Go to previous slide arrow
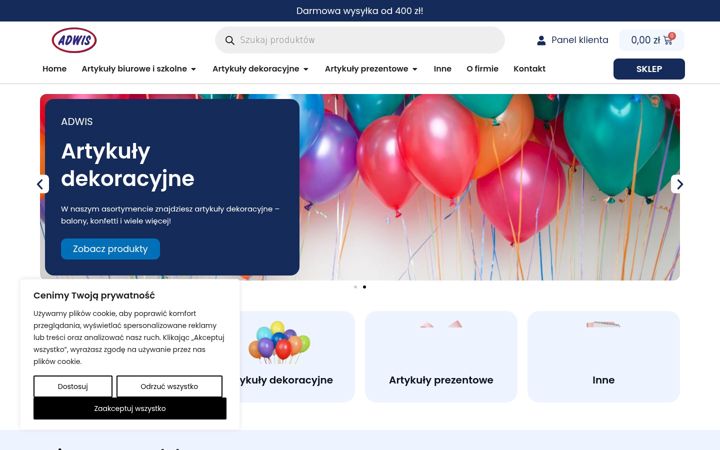720x450 pixels. pyautogui.click(x=41, y=184)
